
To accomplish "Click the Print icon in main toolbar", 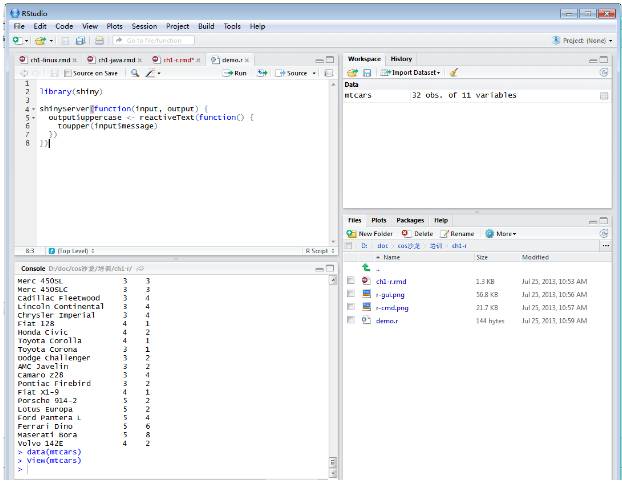I will coord(99,40).
